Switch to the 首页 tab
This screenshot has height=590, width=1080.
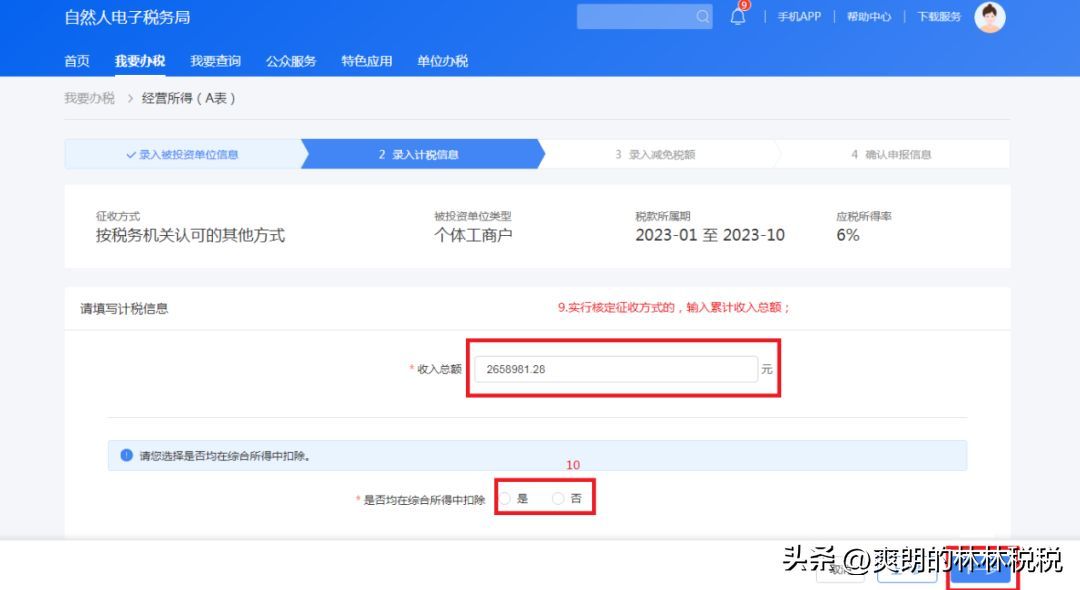pyautogui.click(x=76, y=61)
